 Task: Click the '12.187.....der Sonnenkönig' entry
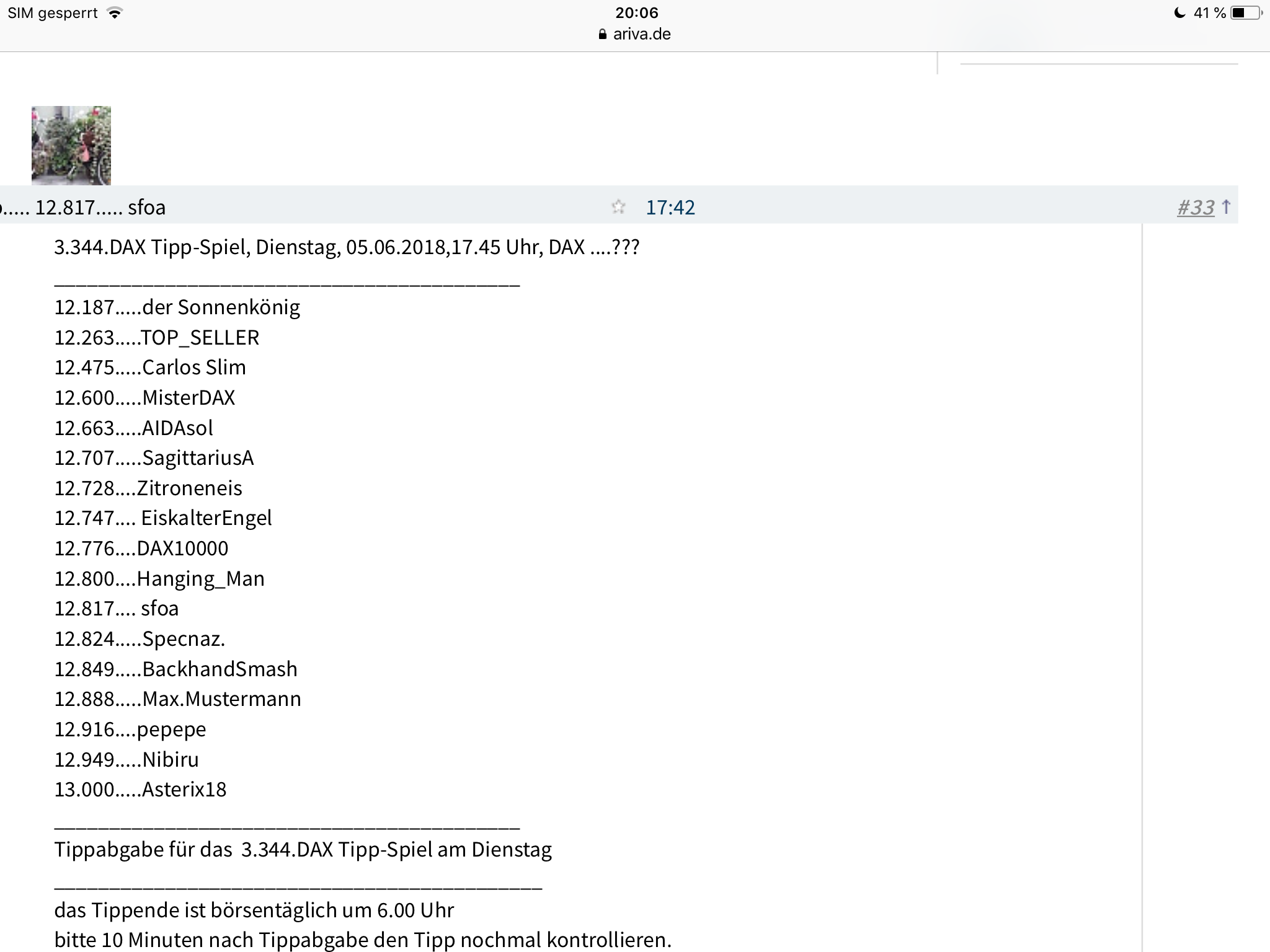(x=177, y=307)
